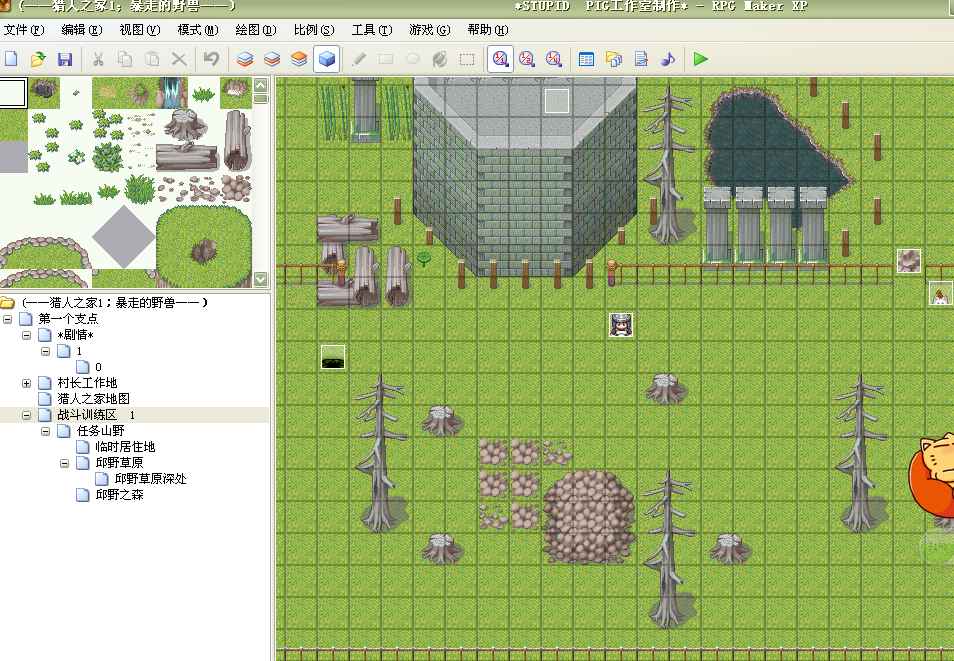Click the Copy toolbar icon
The width and height of the screenshot is (954, 661).
pyautogui.click(x=125, y=59)
